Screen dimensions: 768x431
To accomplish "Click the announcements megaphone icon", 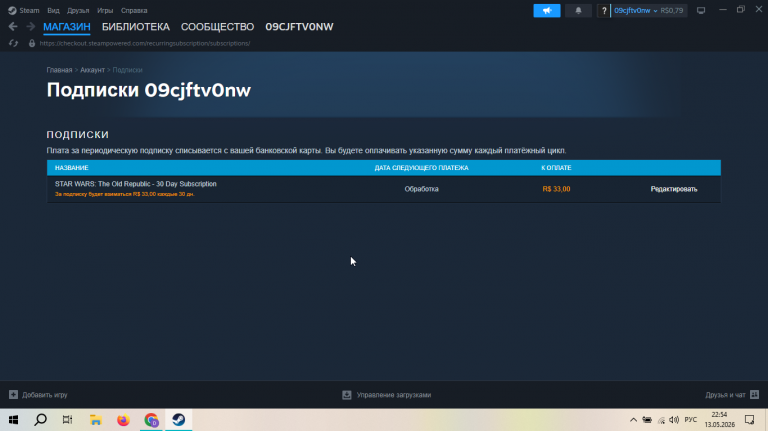I will [547, 10].
